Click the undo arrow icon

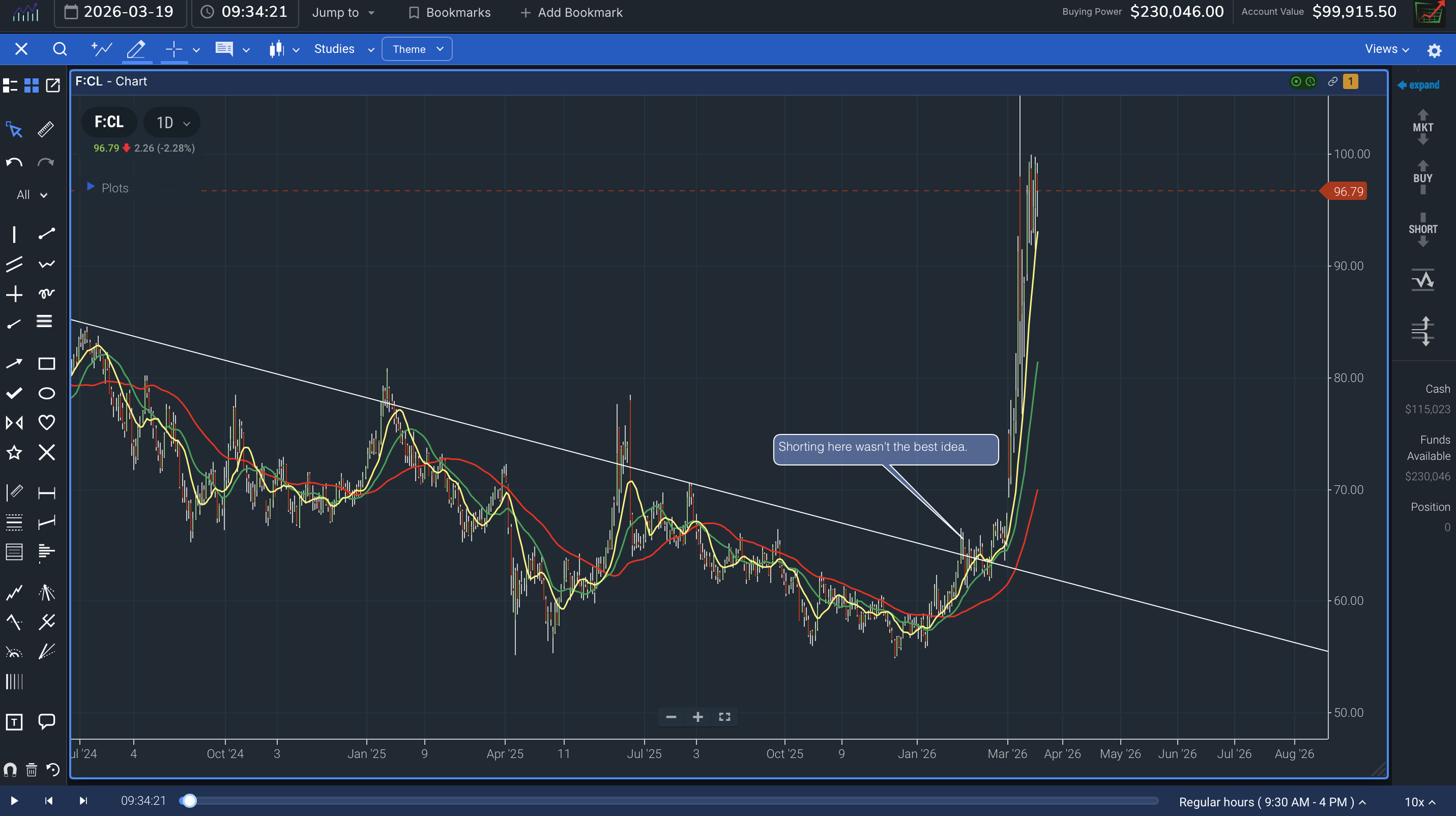pyautogui.click(x=14, y=163)
